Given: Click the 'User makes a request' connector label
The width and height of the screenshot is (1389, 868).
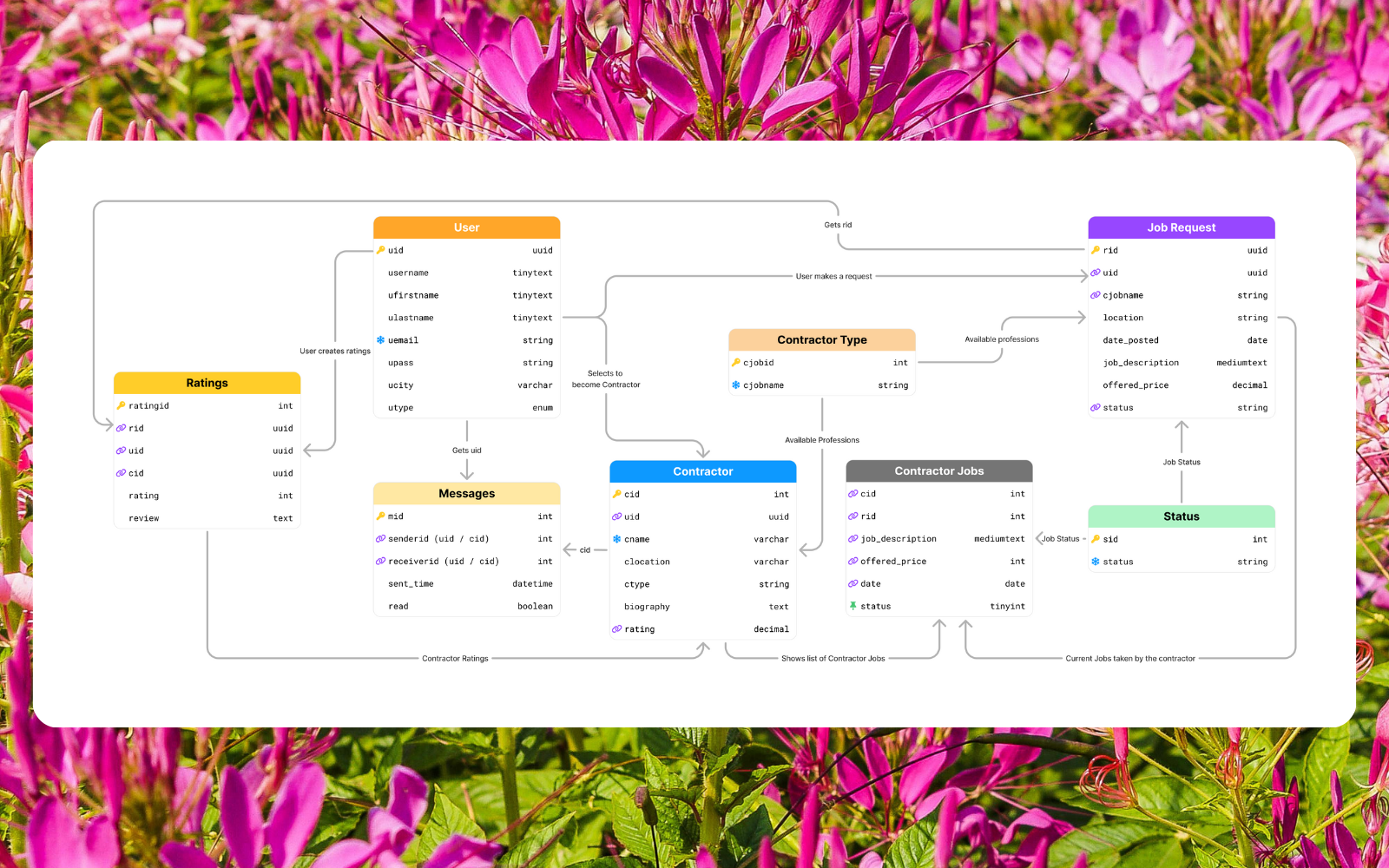Looking at the screenshot, I should point(833,276).
